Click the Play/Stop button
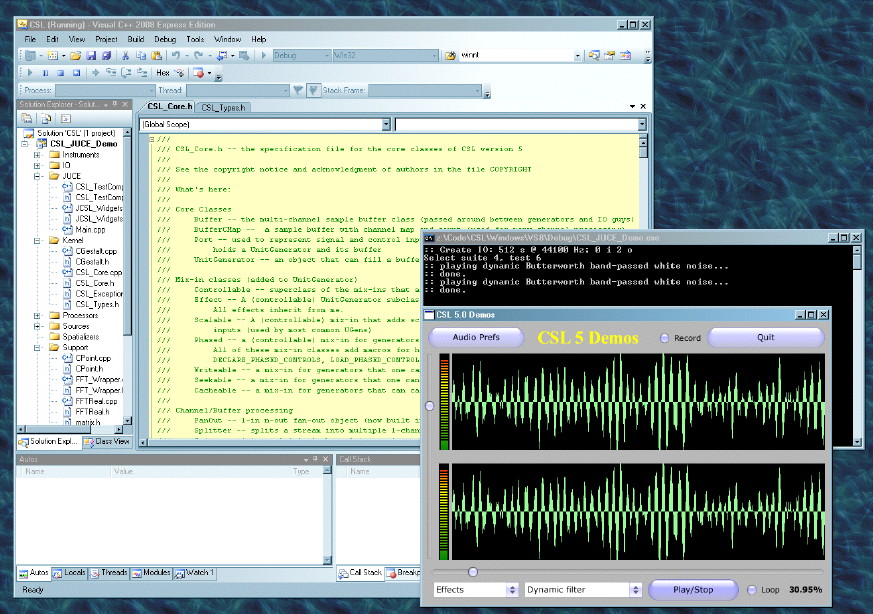 (693, 590)
